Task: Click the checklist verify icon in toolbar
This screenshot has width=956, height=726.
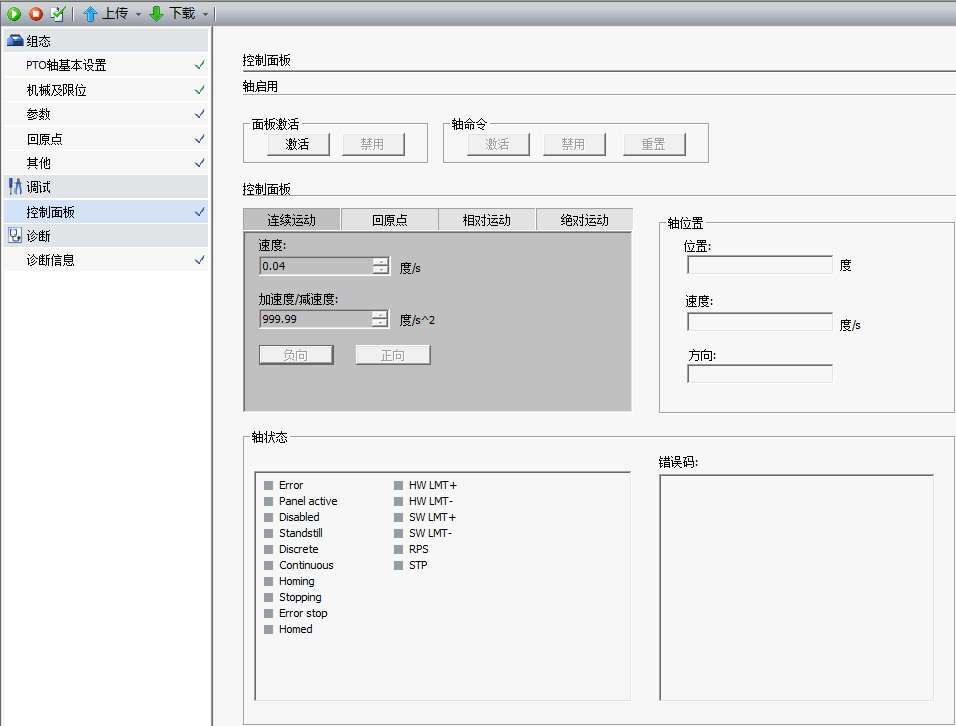Action: click(58, 14)
